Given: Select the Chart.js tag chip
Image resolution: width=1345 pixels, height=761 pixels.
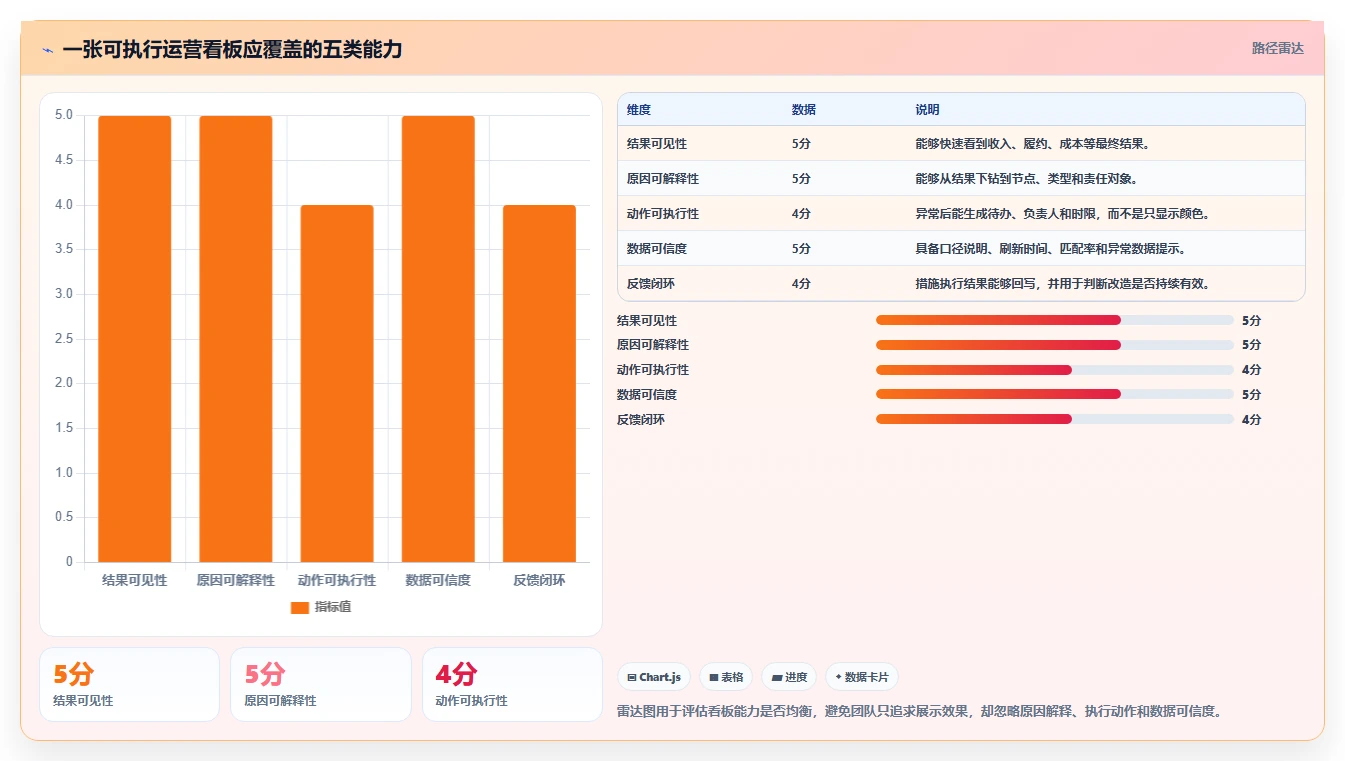Looking at the screenshot, I should coord(654,677).
